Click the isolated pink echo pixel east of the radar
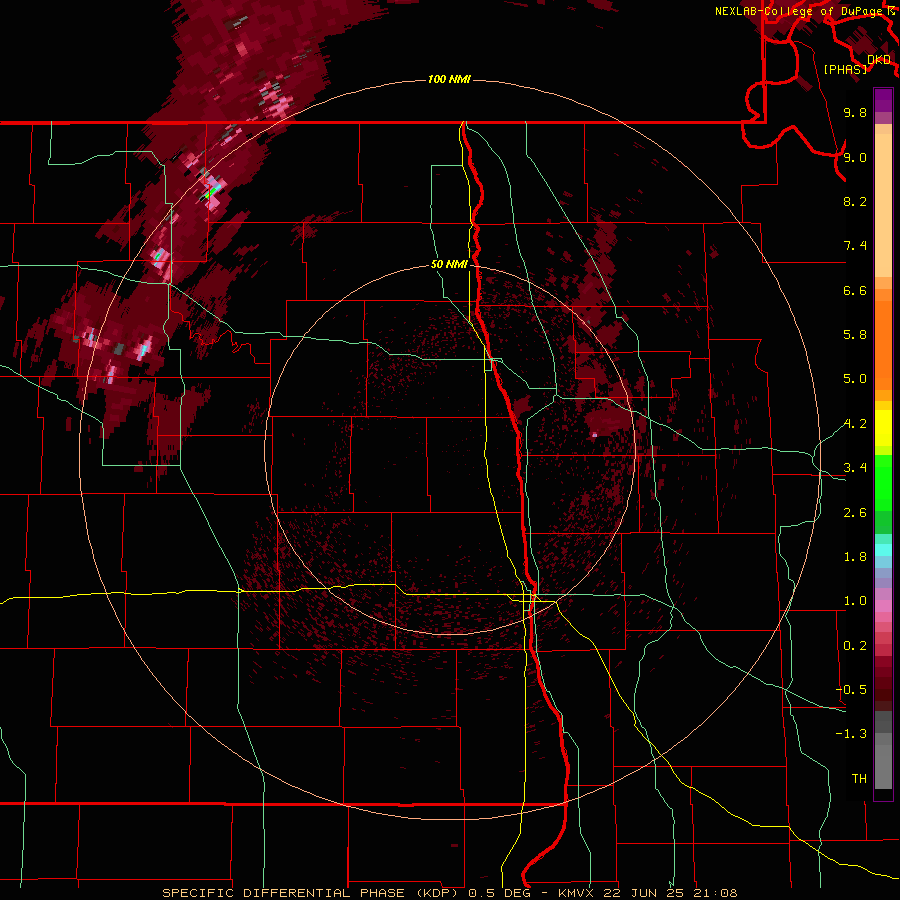The height and width of the screenshot is (900, 900). pyautogui.click(x=595, y=435)
